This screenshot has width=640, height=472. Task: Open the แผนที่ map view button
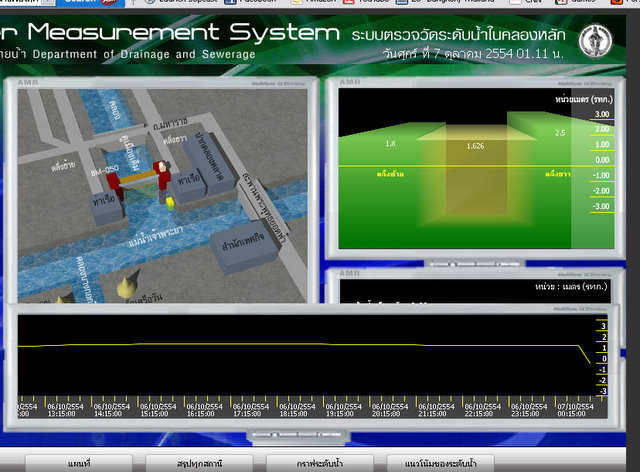79,464
